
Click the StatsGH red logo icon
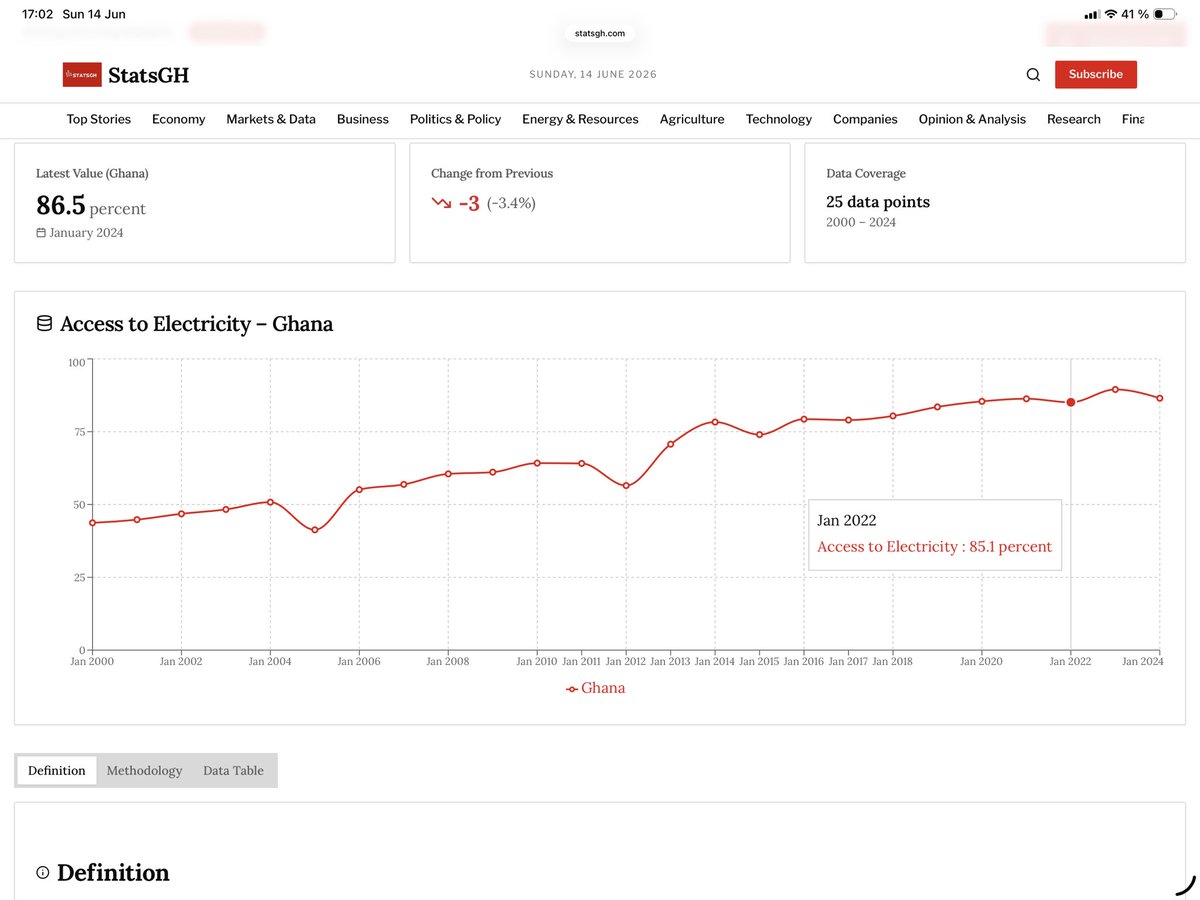click(x=82, y=75)
